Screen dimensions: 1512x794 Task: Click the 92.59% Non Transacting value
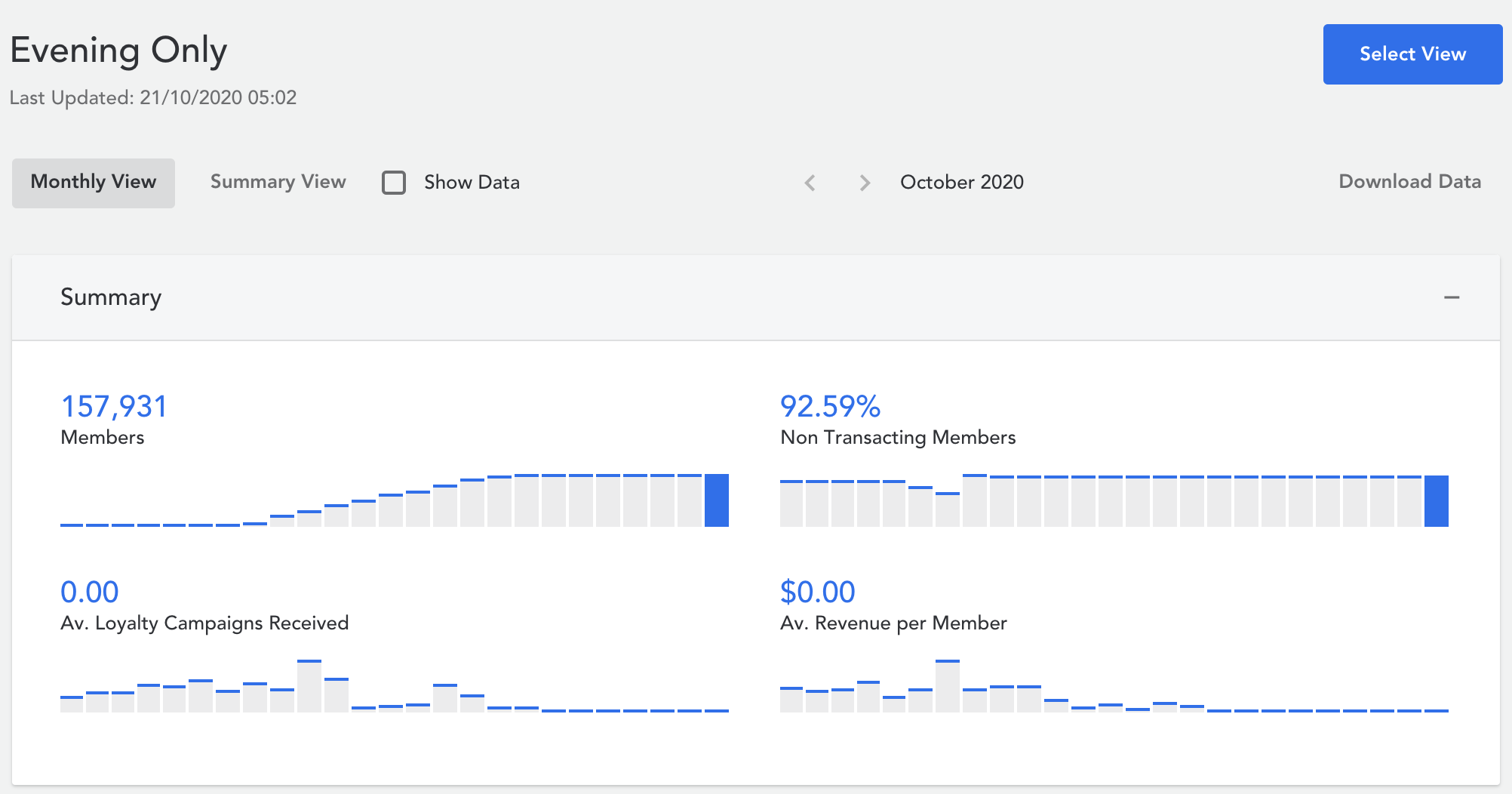point(830,407)
